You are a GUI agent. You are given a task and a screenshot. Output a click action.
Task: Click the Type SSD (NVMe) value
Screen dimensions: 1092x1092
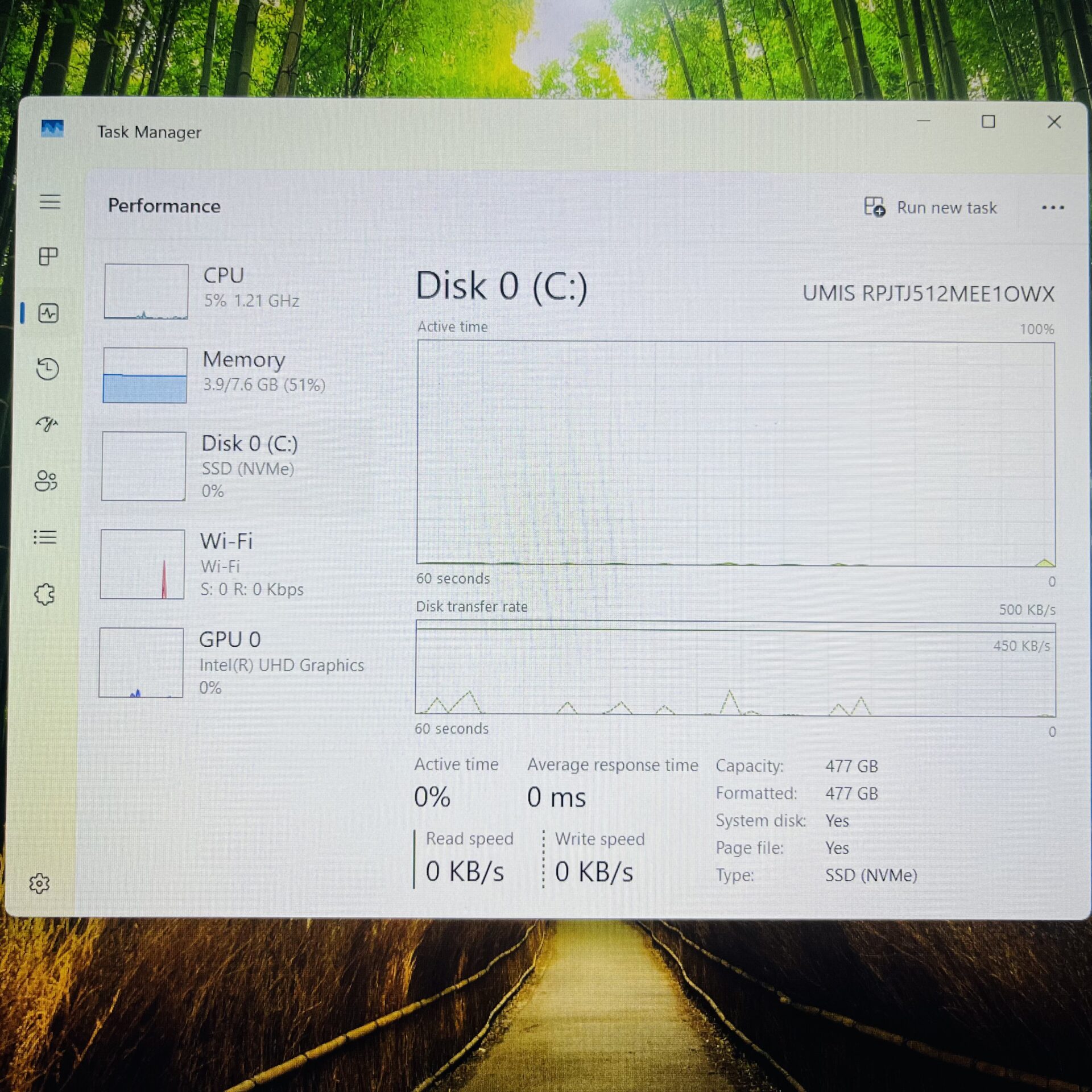click(871, 875)
